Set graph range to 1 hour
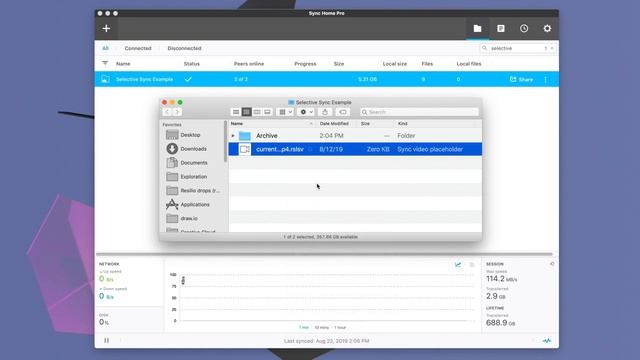 [340, 327]
